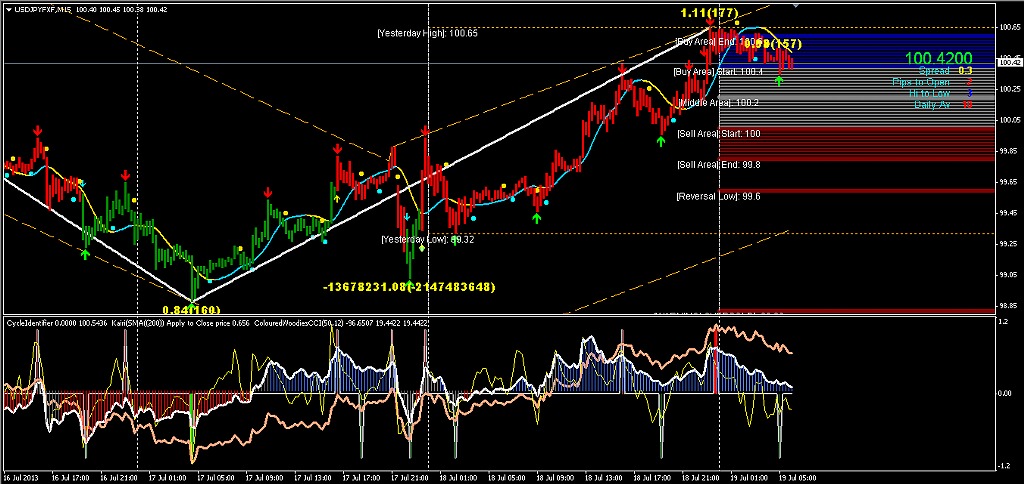Viewport: 1024px width, 484px height.
Task: Click the 99.25 price axis label
Action: 1009,244
